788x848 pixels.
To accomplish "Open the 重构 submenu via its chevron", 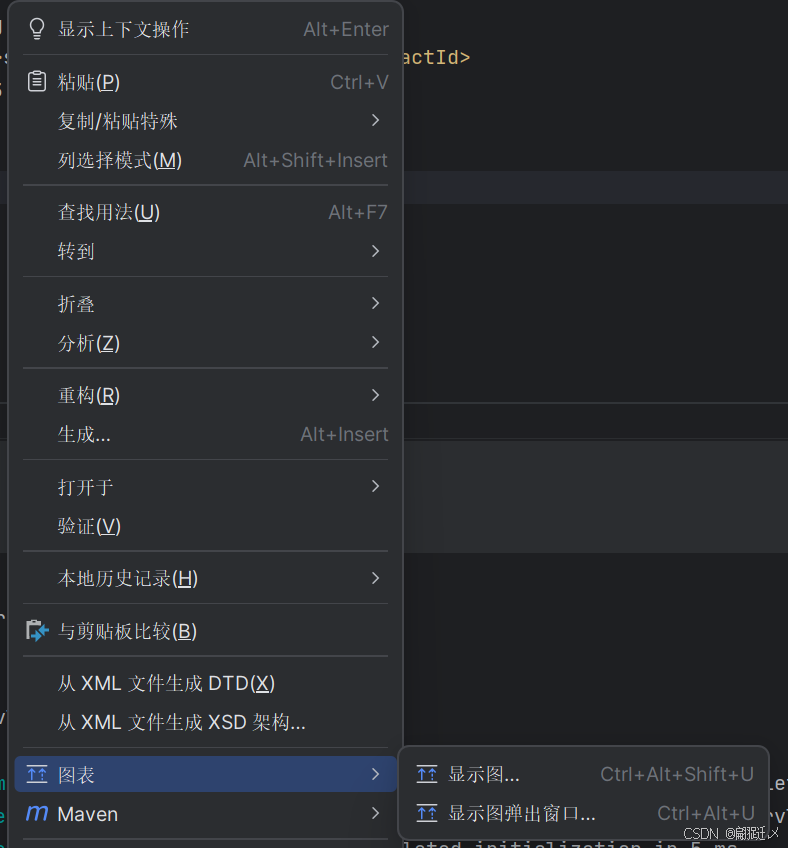I will tap(375, 394).
